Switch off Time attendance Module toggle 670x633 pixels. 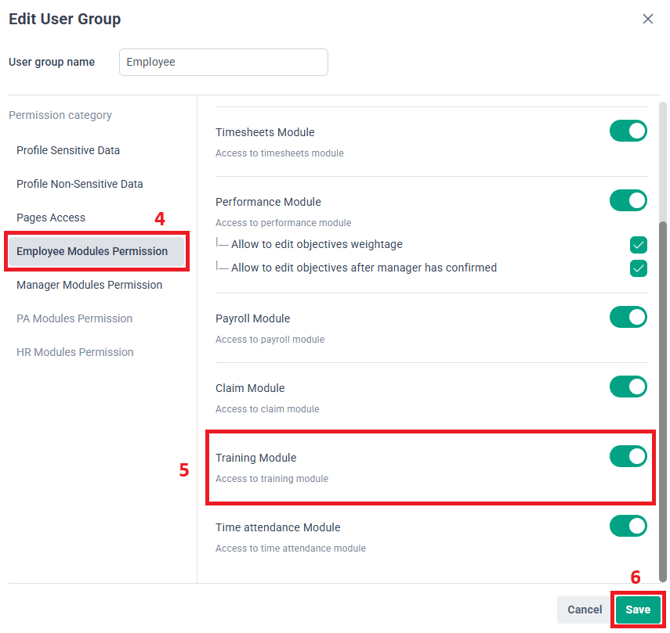pos(628,526)
